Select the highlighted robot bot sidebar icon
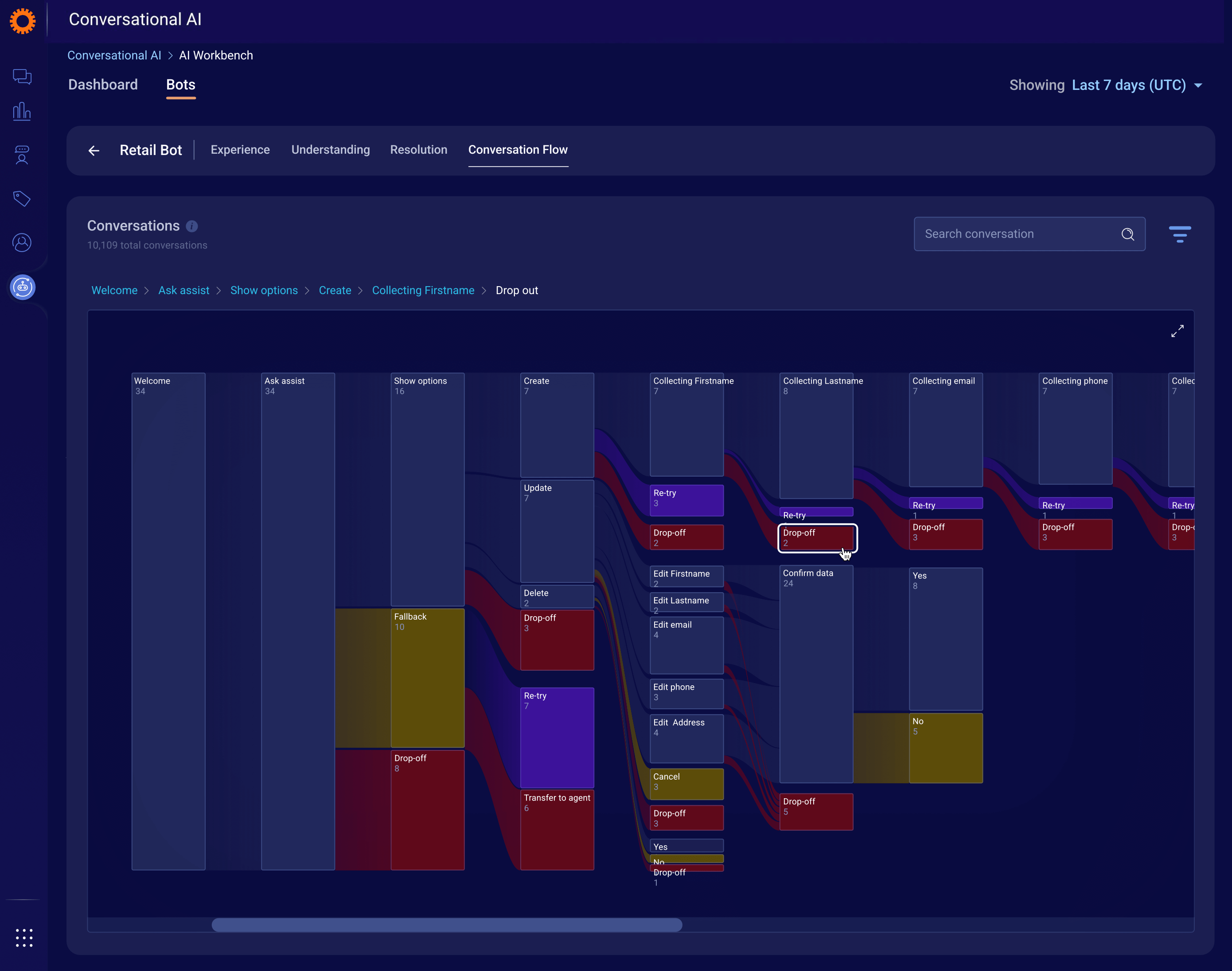This screenshot has height=971, width=1232. click(23, 287)
